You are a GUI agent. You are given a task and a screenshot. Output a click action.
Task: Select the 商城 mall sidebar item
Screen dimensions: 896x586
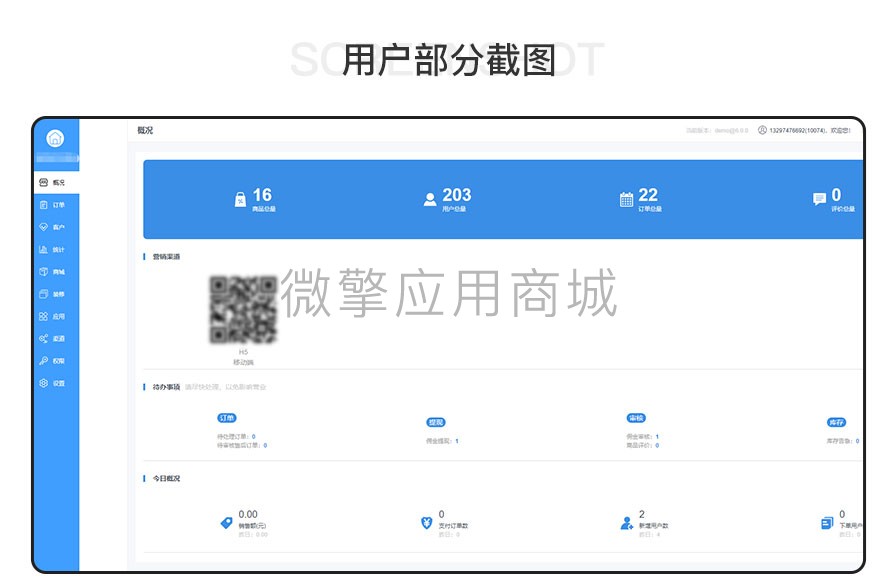coord(56,272)
